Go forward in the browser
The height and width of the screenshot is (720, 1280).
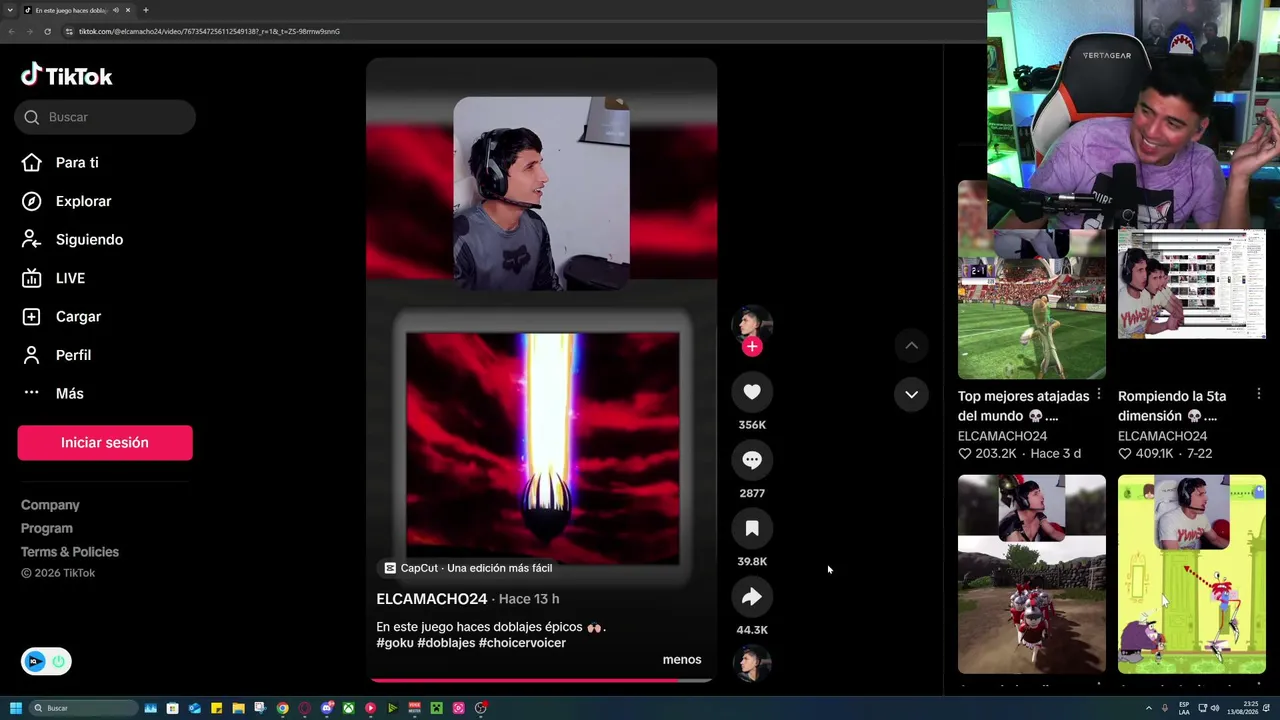29,31
